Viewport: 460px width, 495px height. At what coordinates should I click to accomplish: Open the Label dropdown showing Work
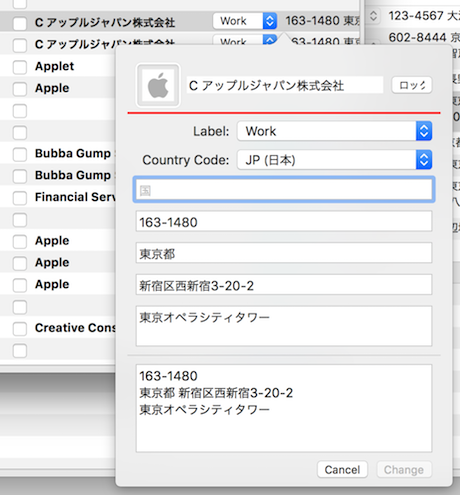coord(334,131)
